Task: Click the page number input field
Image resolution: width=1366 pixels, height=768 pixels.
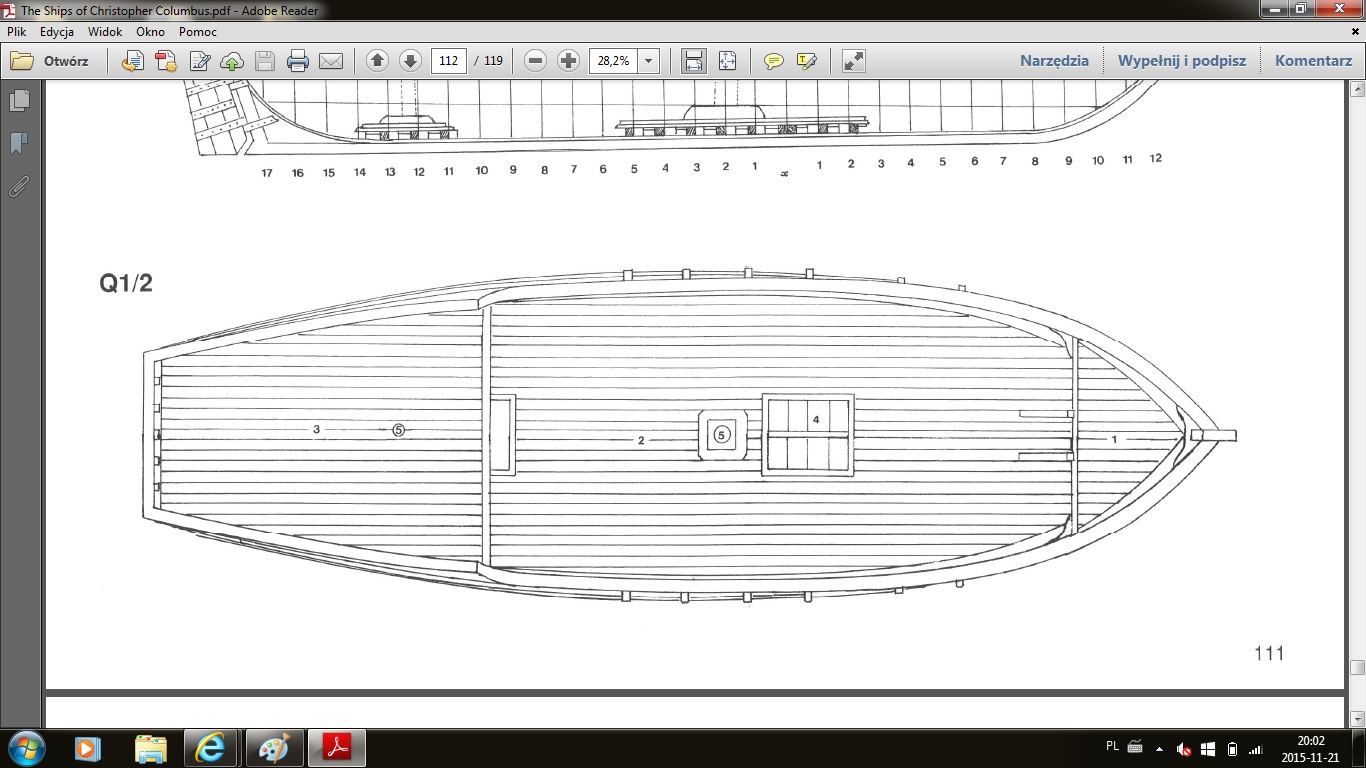Action: tap(449, 61)
